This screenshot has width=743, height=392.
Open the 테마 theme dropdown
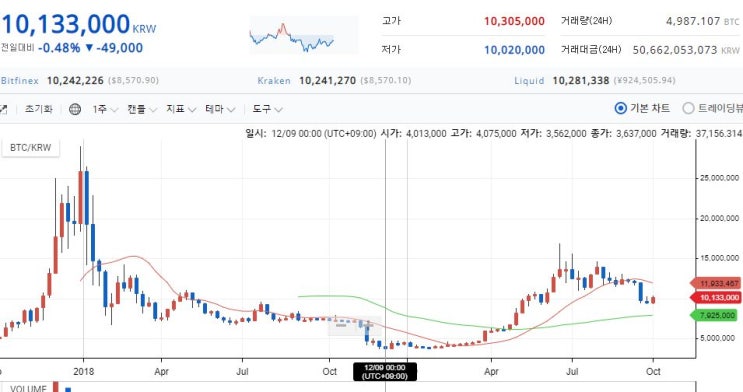[x=220, y=109]
